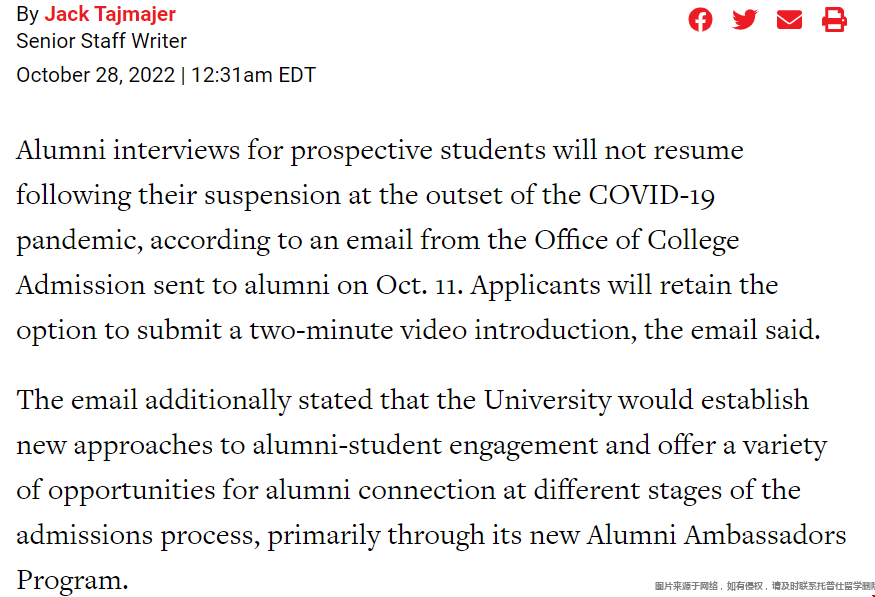Click the phrase 'alumni-student engagement'
875x597 pixels.
click(x=425, y=446)
